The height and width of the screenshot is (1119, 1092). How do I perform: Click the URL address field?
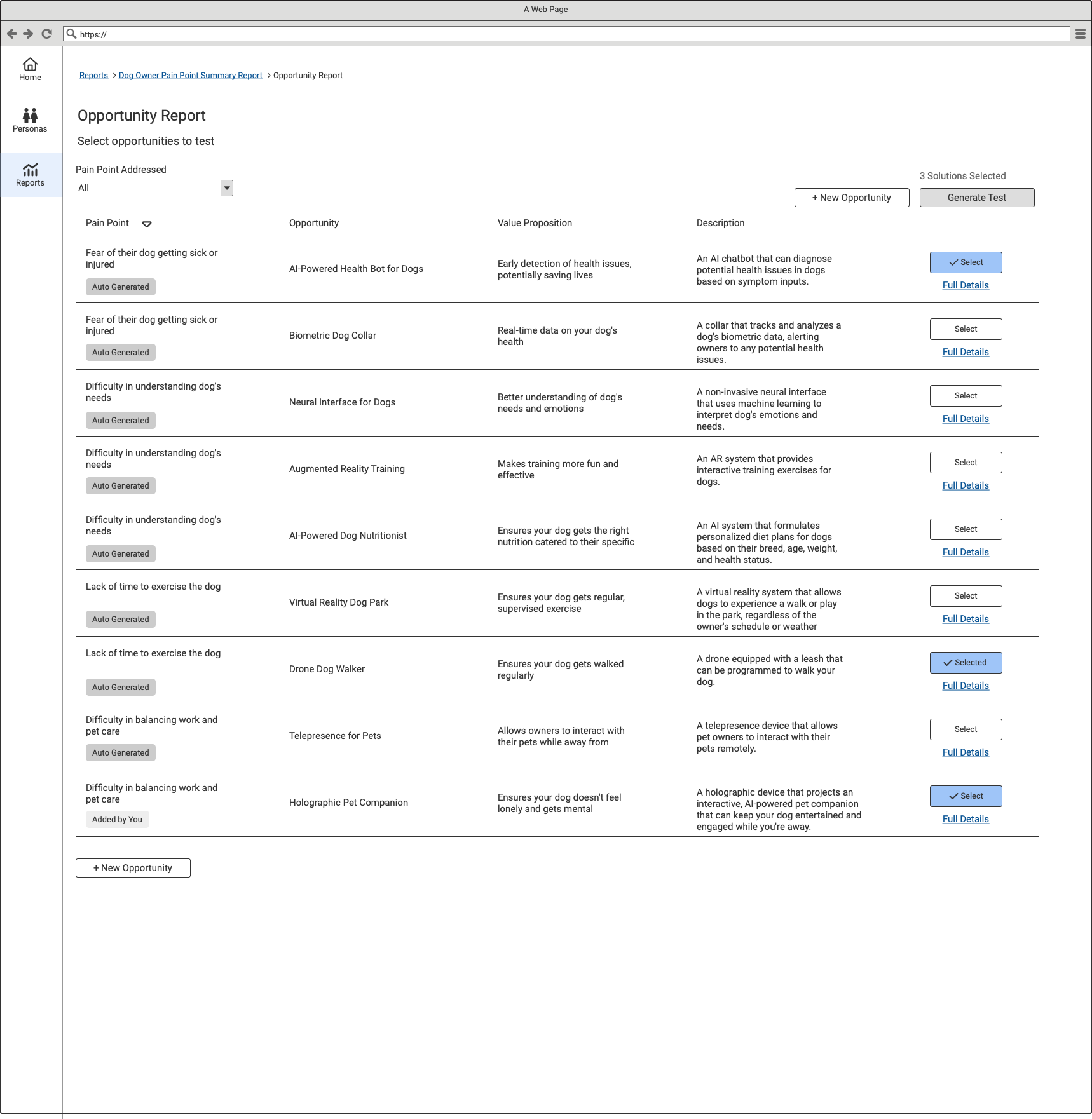tap(566, 34)
